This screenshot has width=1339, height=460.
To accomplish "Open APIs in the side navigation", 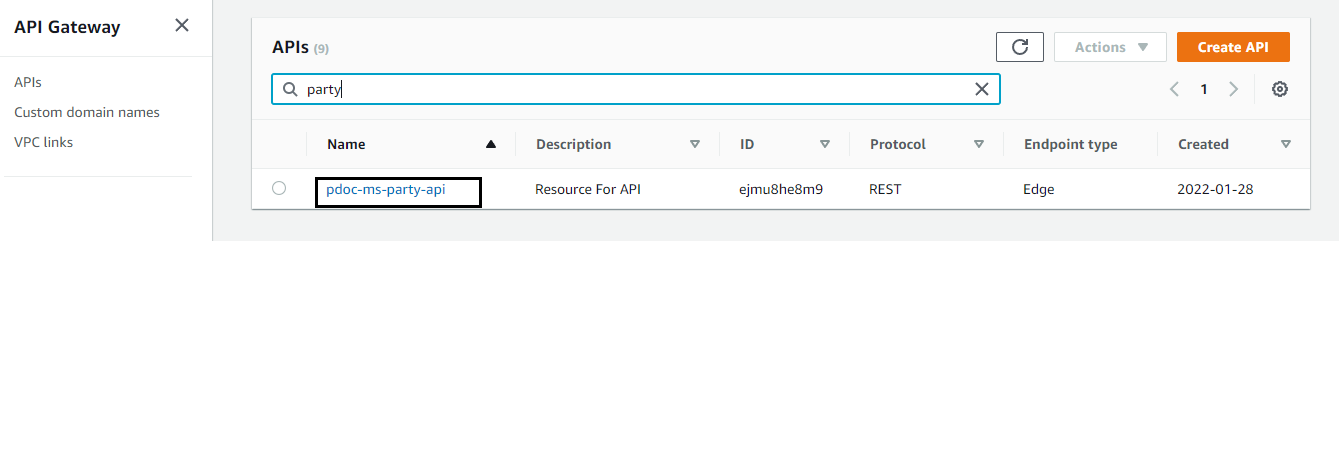I will [x=28, y=82].
